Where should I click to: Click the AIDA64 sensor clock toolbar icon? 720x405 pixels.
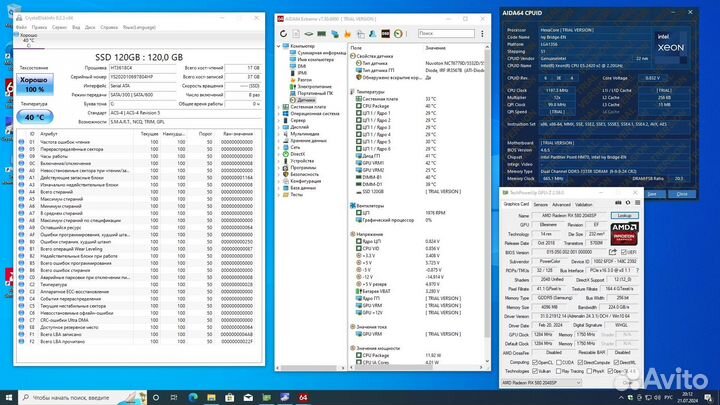[398, 34]
